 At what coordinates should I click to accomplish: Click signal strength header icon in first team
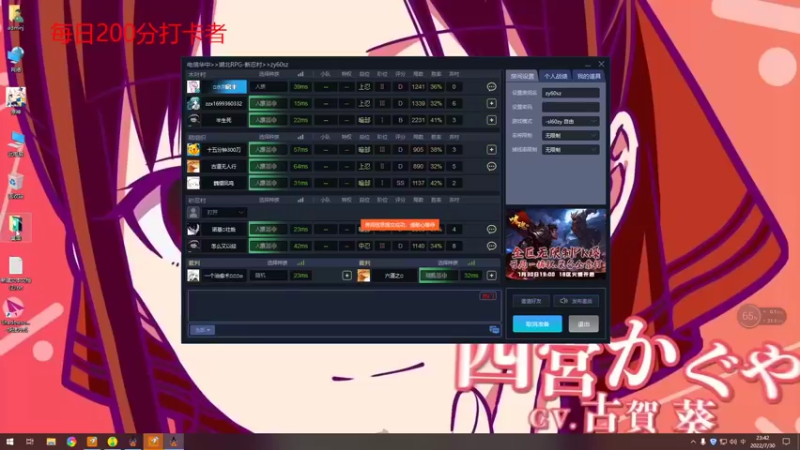pyautogui.click(x=301, y=74)
